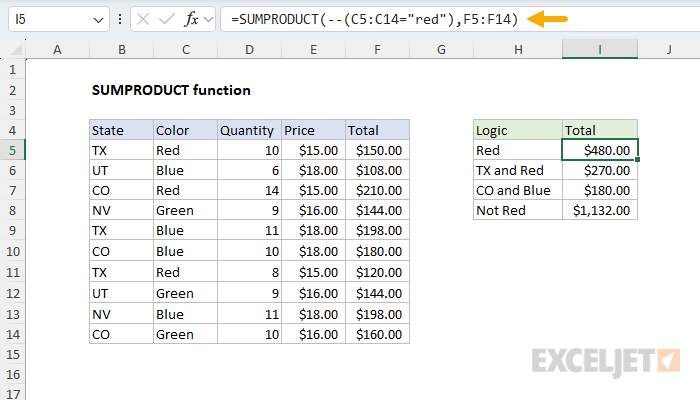700x400 pixels.
Task: Click the enter checkmark icon in formula bar
Action: (x=167, y=19)
